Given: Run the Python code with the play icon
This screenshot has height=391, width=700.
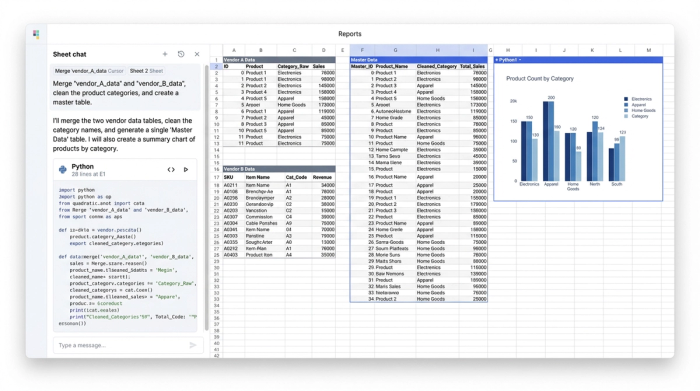Looking at the screenshot, I should pyautogui.click(x=186, y=170).
